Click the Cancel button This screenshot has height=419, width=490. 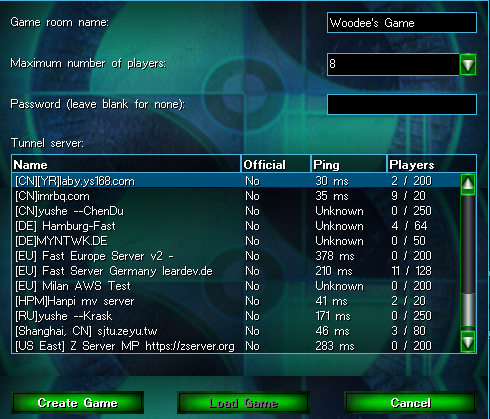[410, 403]
